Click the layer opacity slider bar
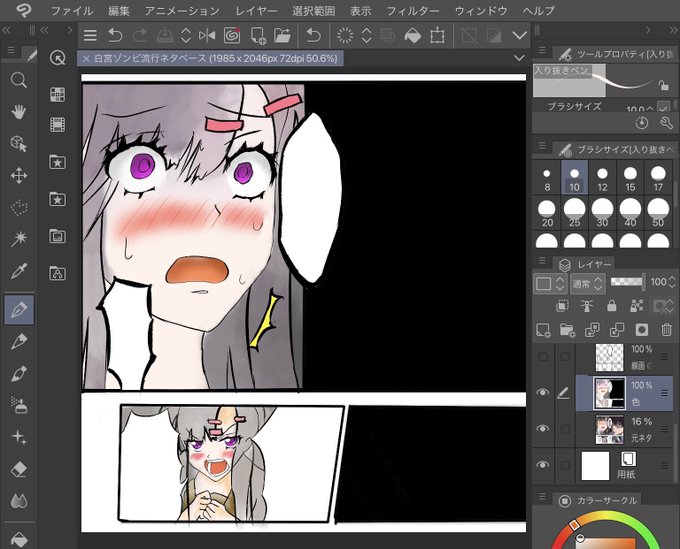This screenshot has width=680, height=549. 628,282
